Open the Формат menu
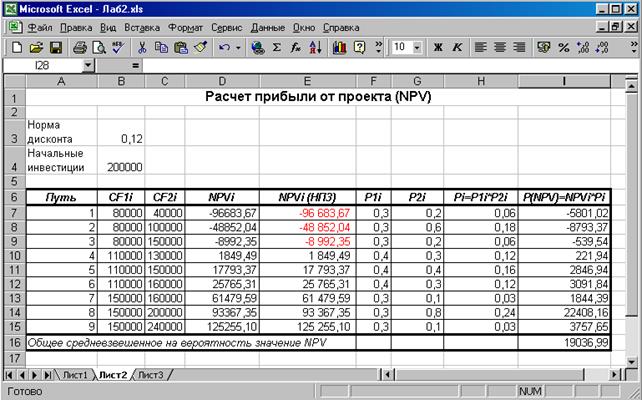 [x=185, y=28]
